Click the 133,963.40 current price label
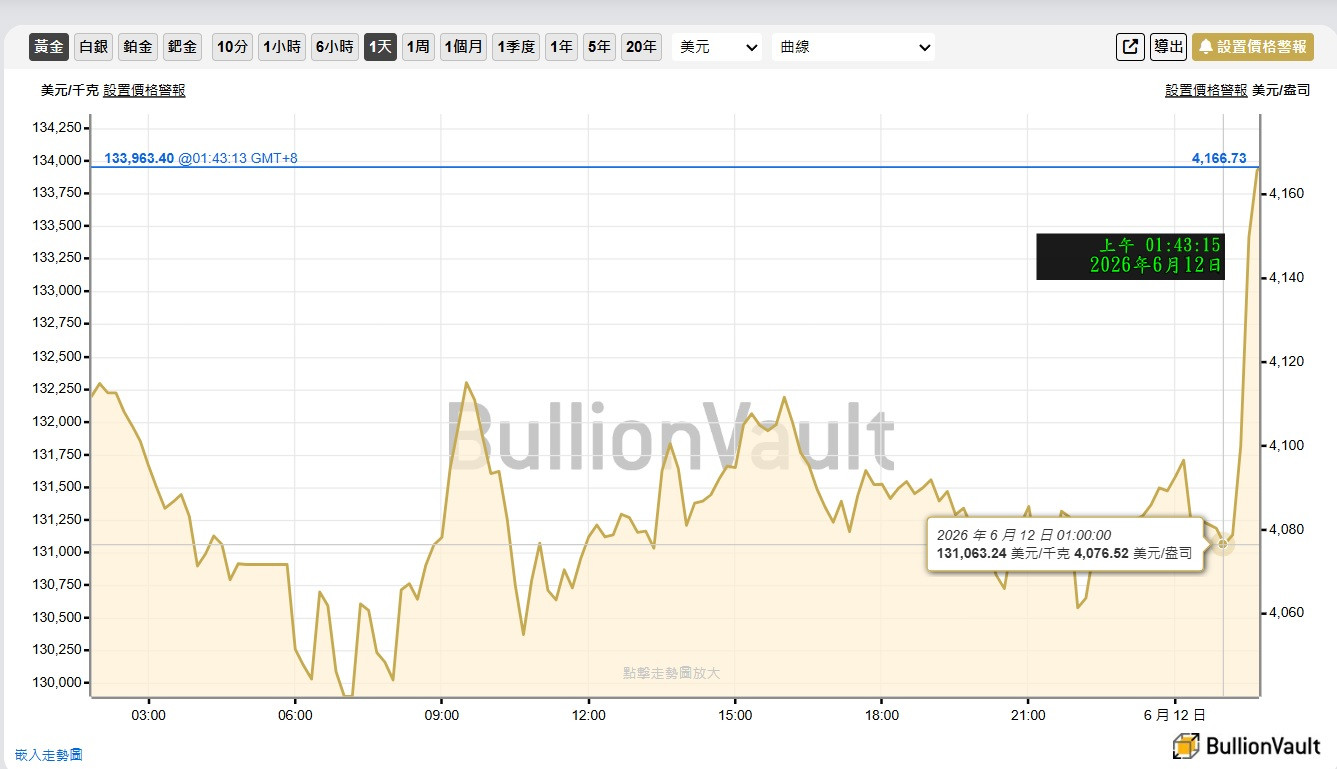This screenshot has height=769, width=1337. tap(139, 158)
